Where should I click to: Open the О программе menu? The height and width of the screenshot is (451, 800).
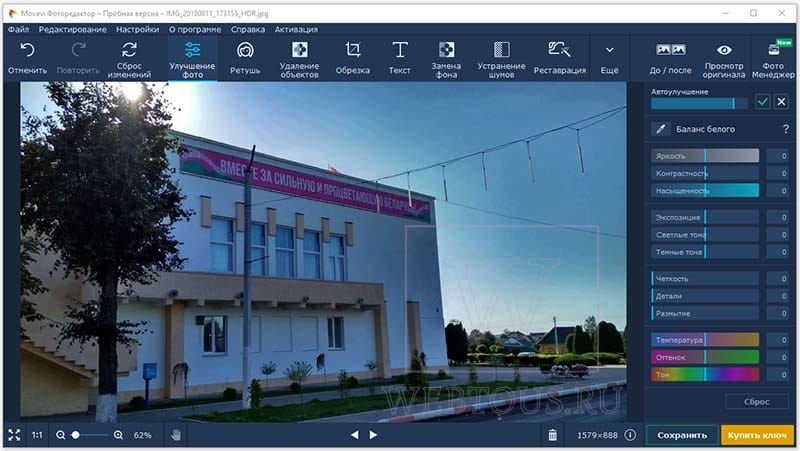click(195, 30)
